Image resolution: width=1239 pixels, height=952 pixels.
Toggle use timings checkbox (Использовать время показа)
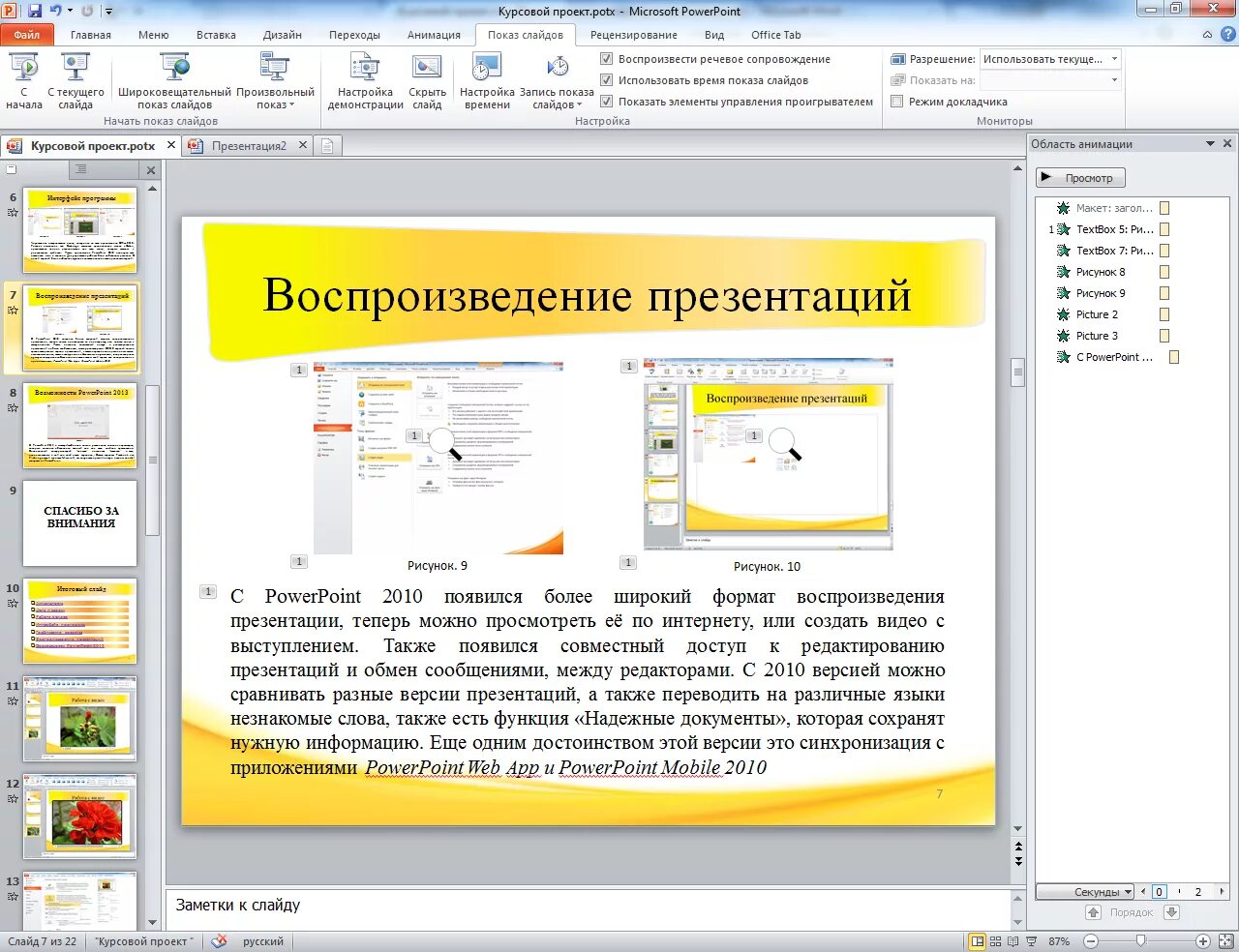606,80
